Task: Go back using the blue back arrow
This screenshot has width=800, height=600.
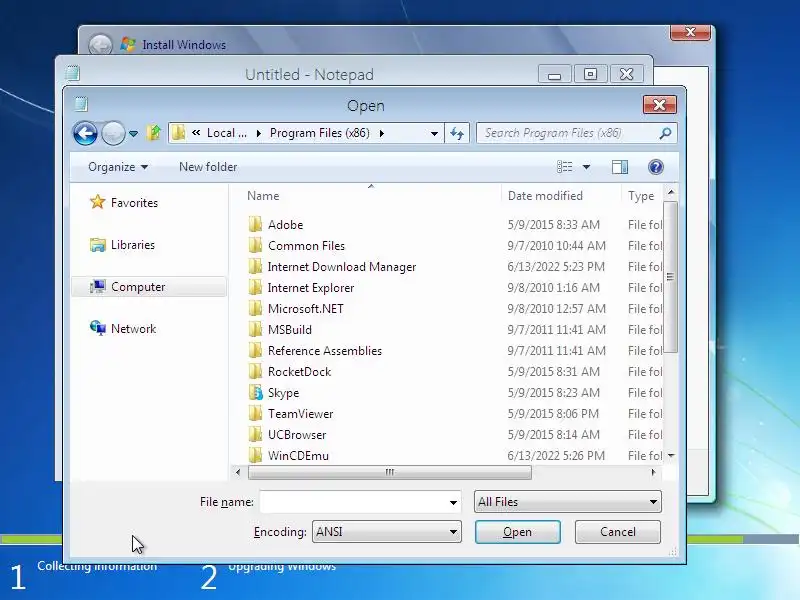Action: (85, 134)
